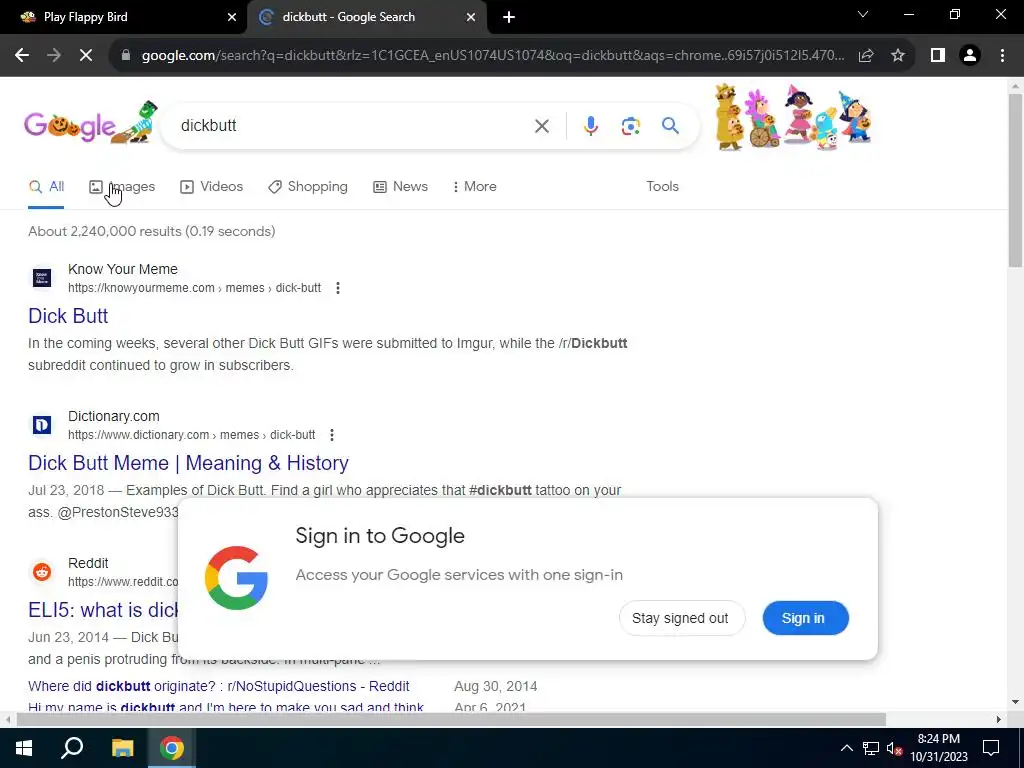
Task: Click the Dictionary.com site name
Action: click(x=114, y=416)
